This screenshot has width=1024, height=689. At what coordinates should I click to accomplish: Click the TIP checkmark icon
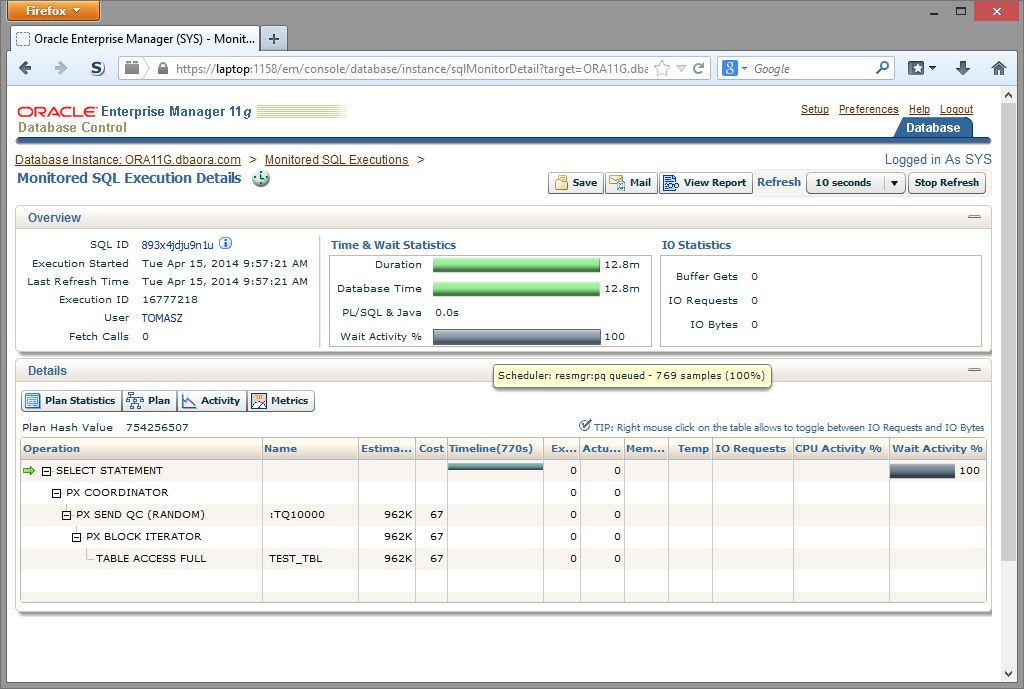pyautogui.click(x=585, y=425)
